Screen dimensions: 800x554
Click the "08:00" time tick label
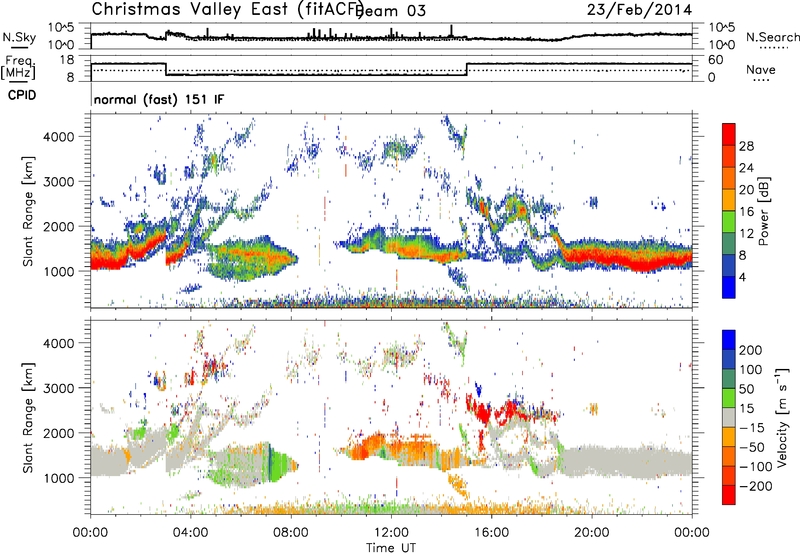tap(291, 533)
